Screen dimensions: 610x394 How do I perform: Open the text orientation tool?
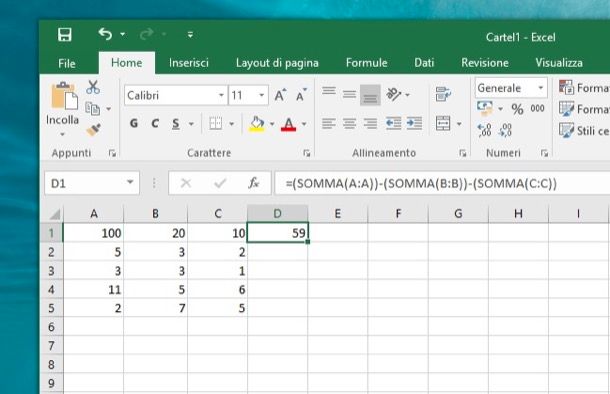tap(394, 94)
